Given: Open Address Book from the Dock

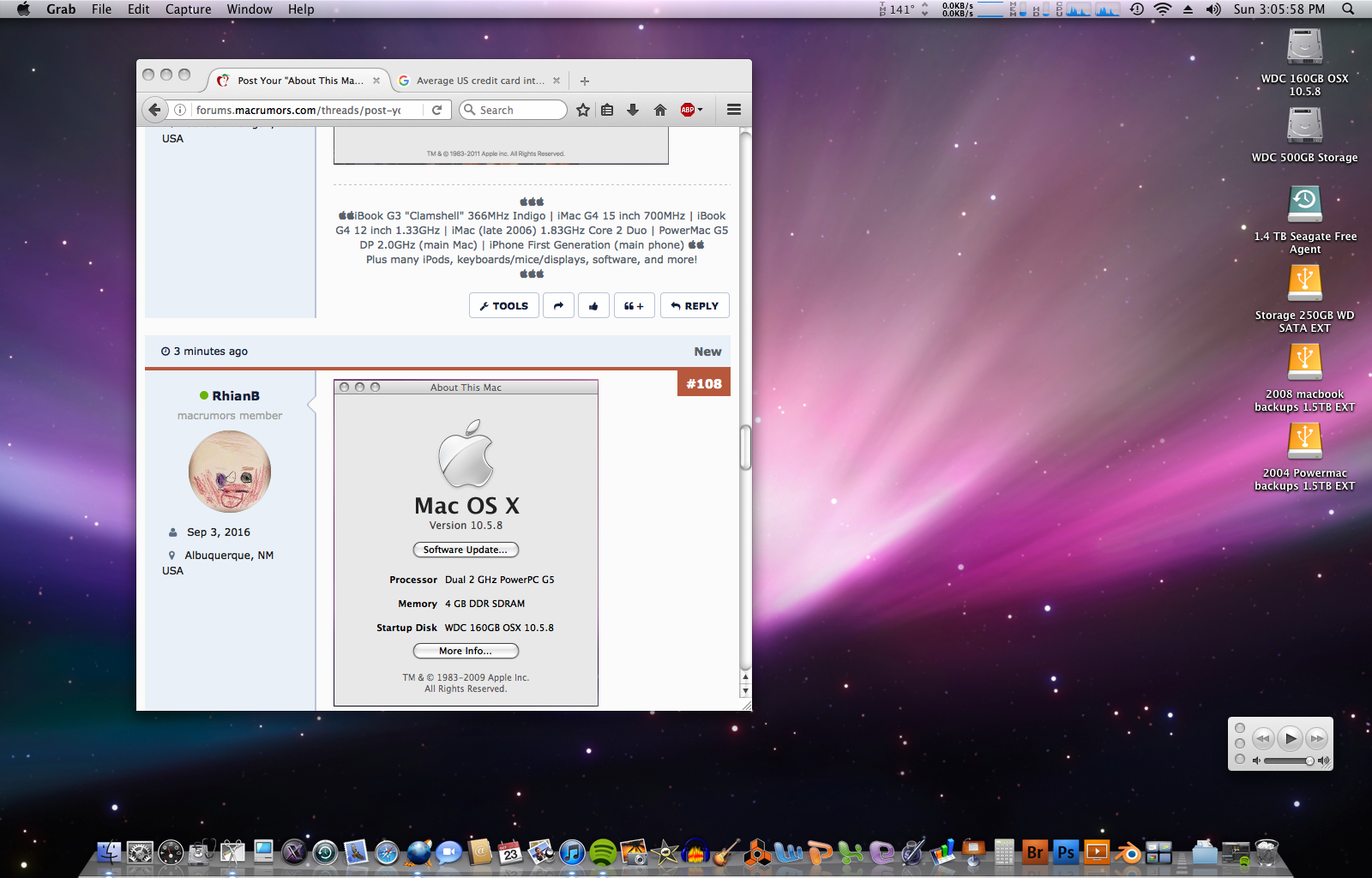Looking at the screenshot, I should [479, 852].
